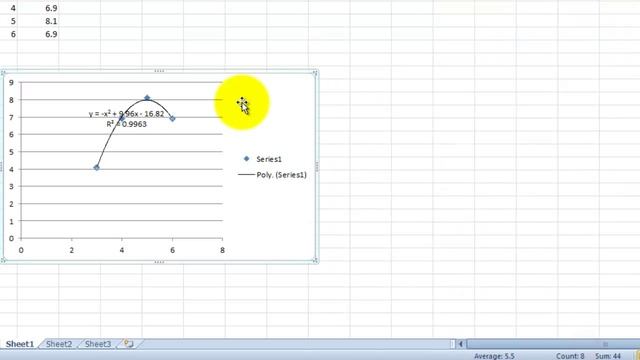Click the chart's top-middle resize handle
The image size is (640, 360).
pos(159,71)
